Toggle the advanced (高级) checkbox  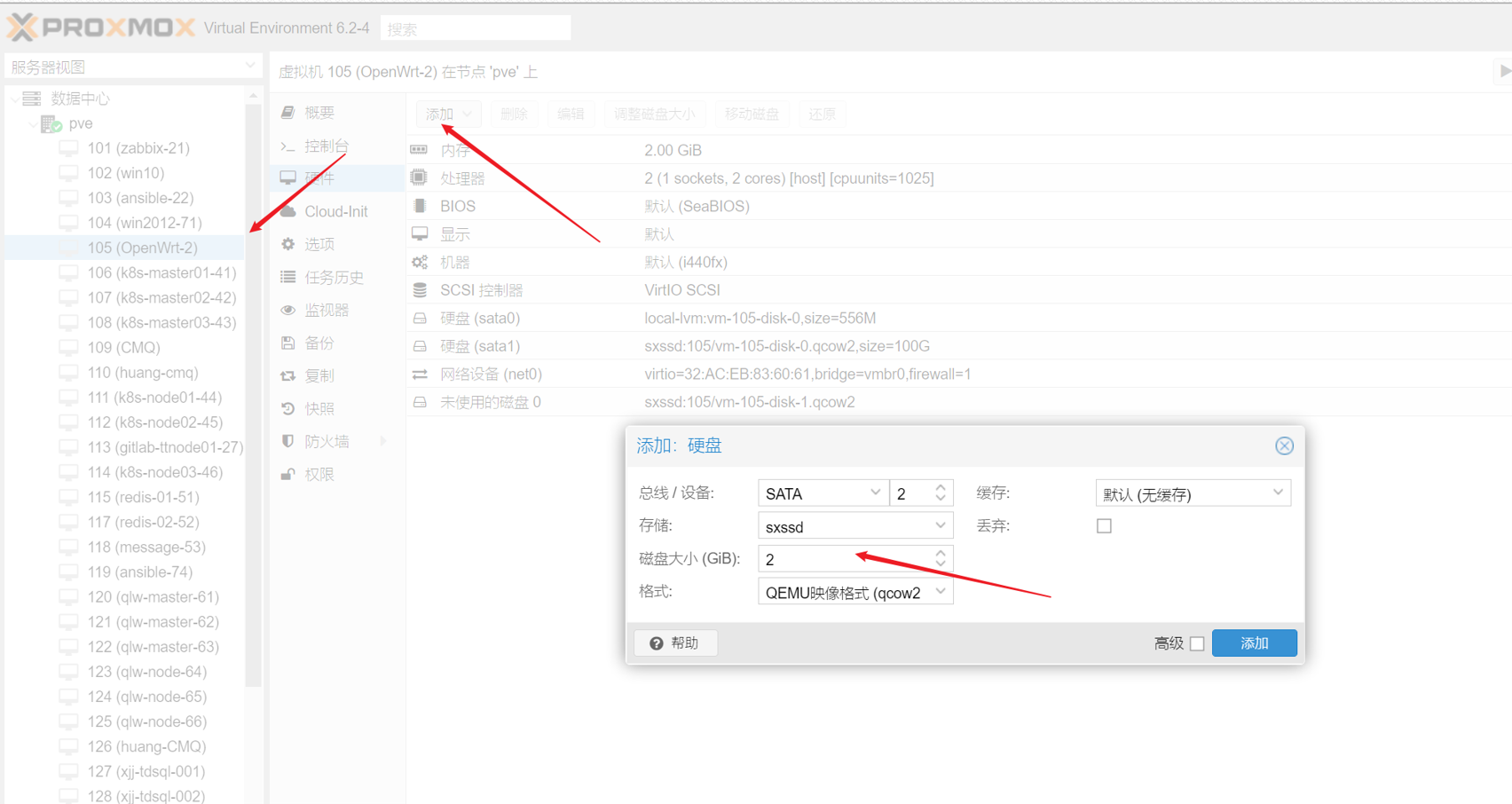[x=1197, y=643]
